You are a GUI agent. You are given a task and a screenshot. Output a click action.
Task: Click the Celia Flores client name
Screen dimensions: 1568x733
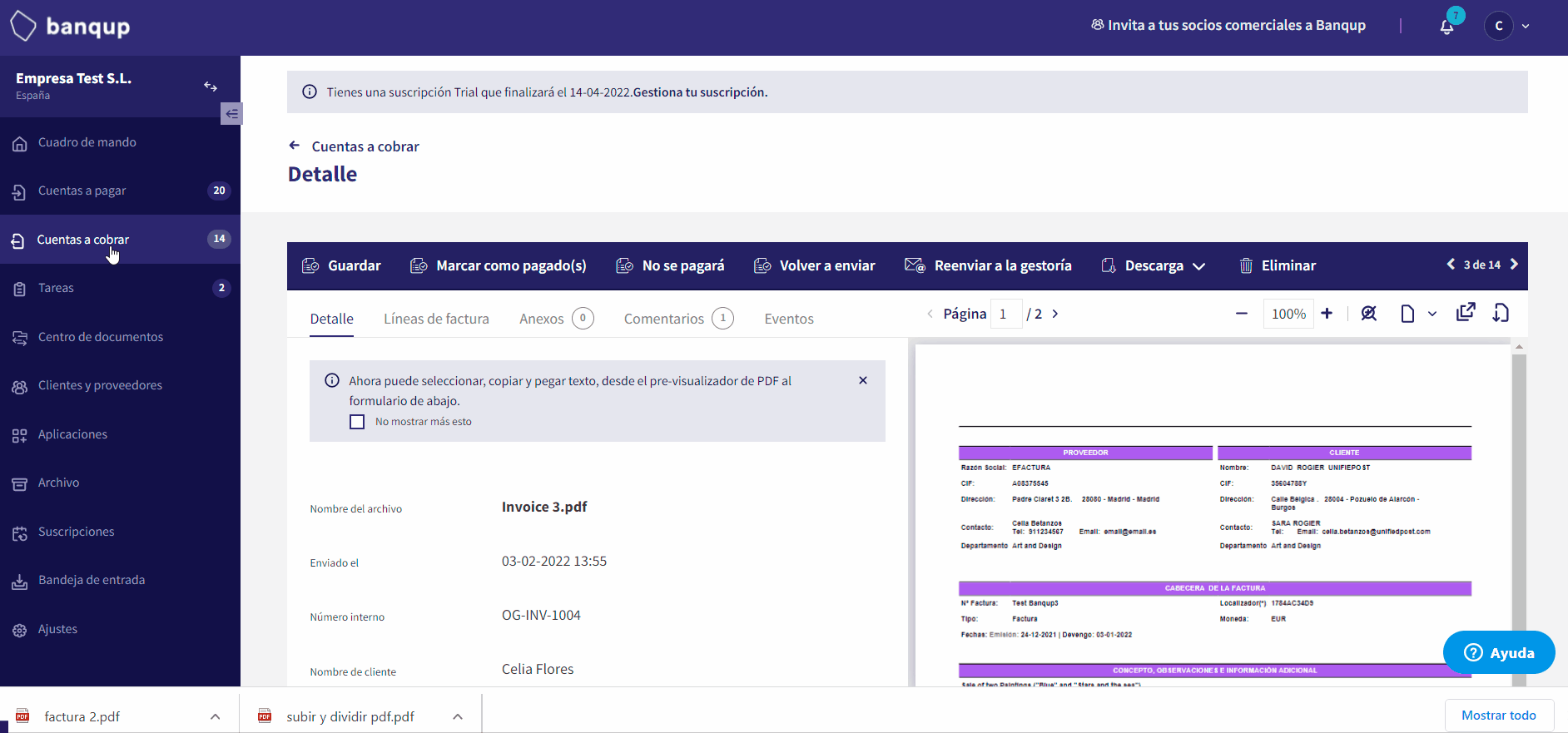[x=538, y=669]
